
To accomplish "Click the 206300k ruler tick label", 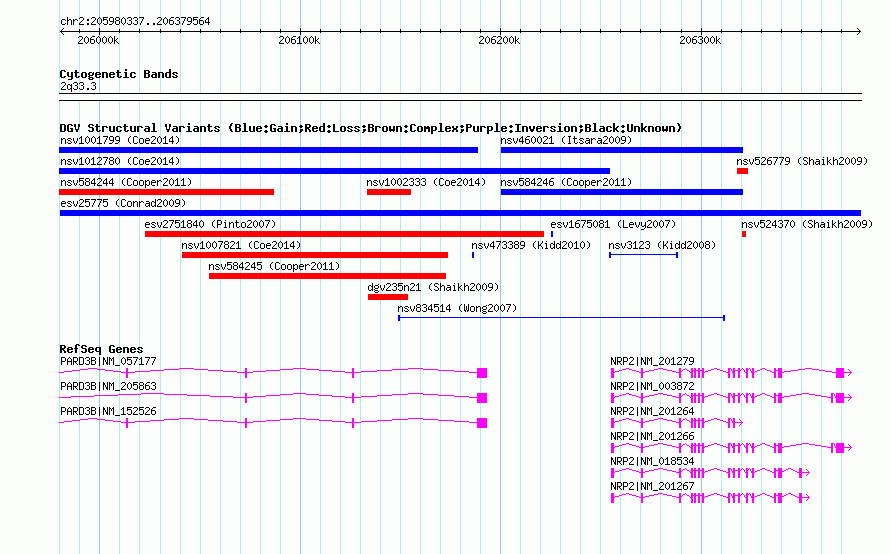I will [x=700, y=40].
